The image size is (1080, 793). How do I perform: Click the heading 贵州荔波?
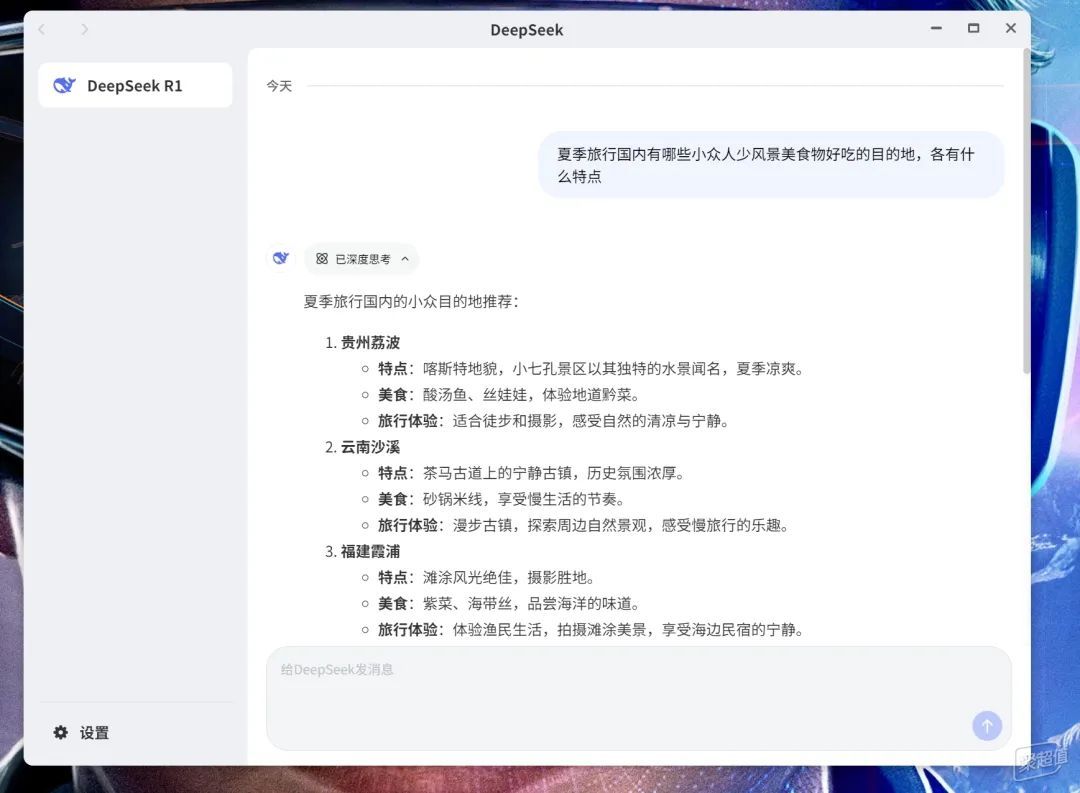click(371, 342)
